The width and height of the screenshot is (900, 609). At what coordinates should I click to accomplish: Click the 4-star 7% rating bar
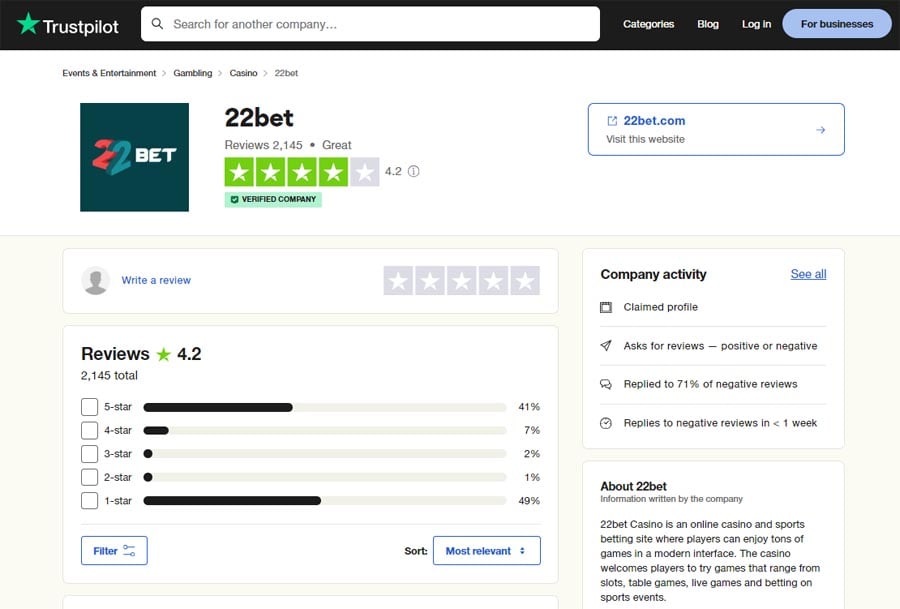tap(325, 430)
